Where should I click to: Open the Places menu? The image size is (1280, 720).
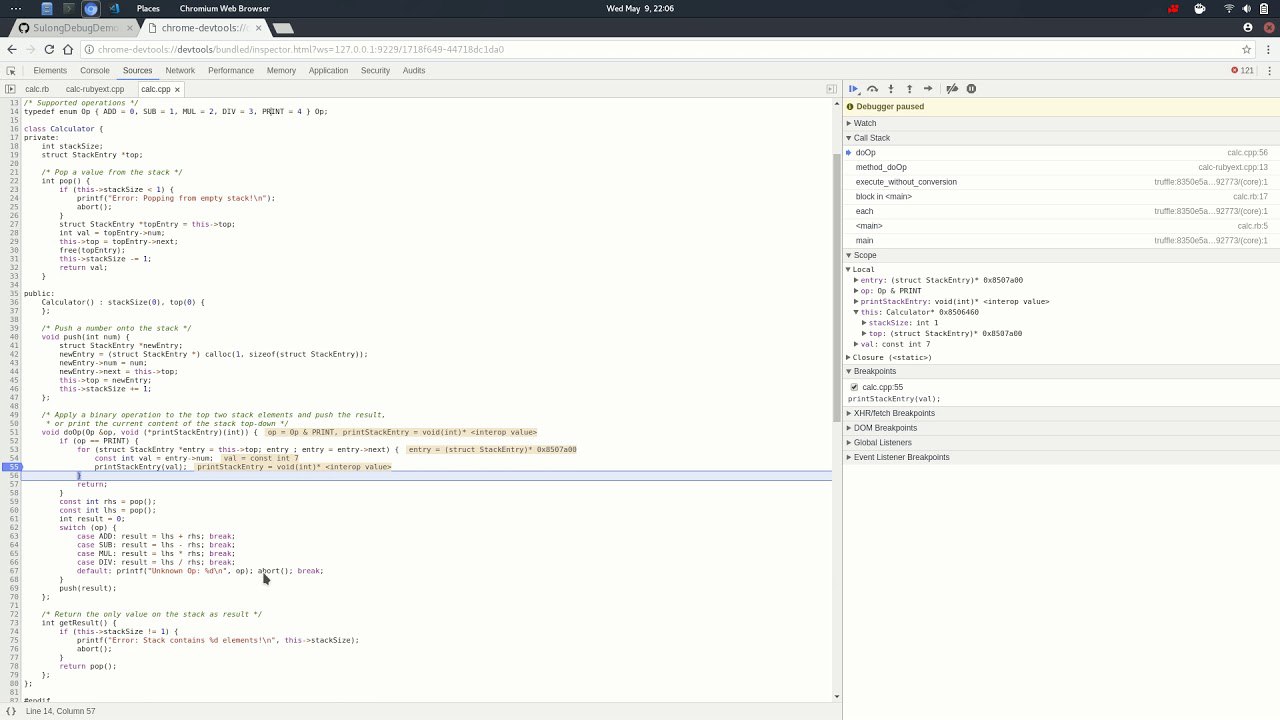(148, 9)
